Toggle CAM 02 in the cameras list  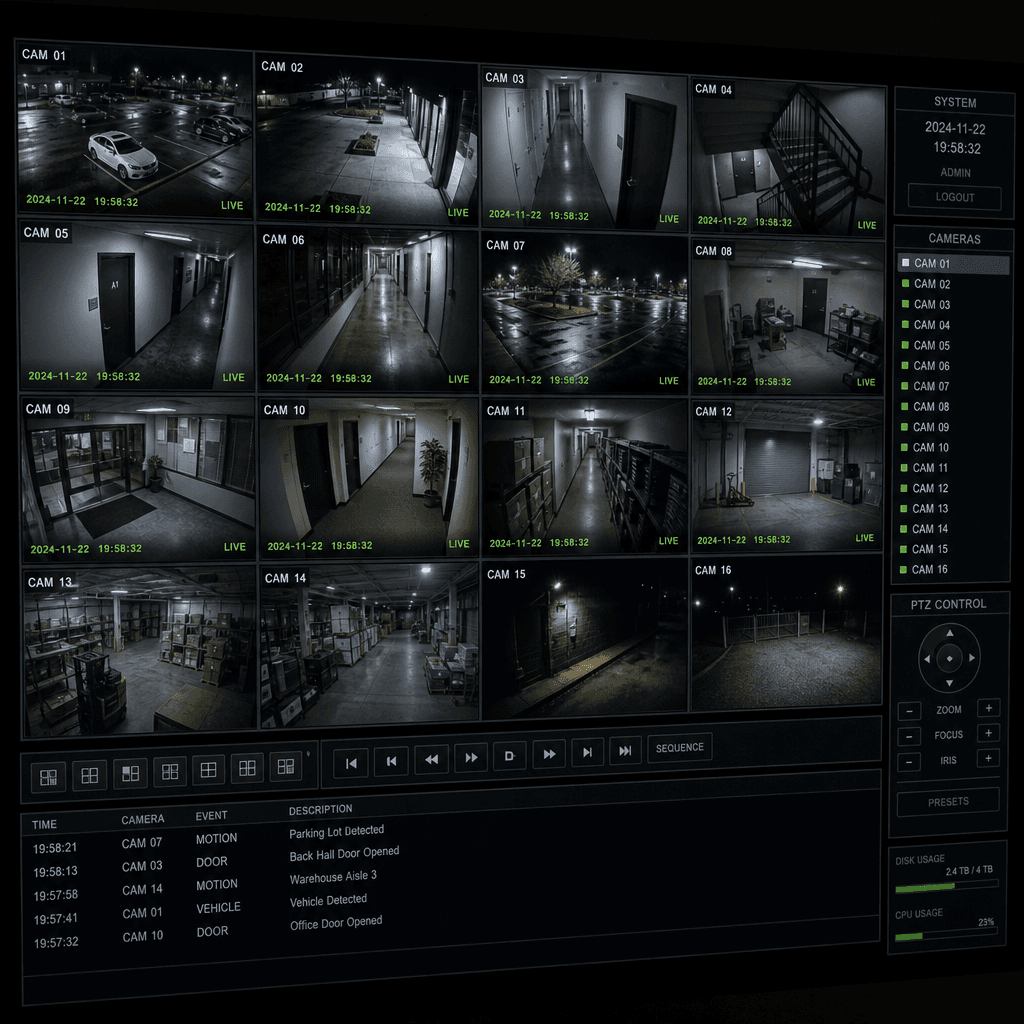pyautogui.click(x=953, y=284)
